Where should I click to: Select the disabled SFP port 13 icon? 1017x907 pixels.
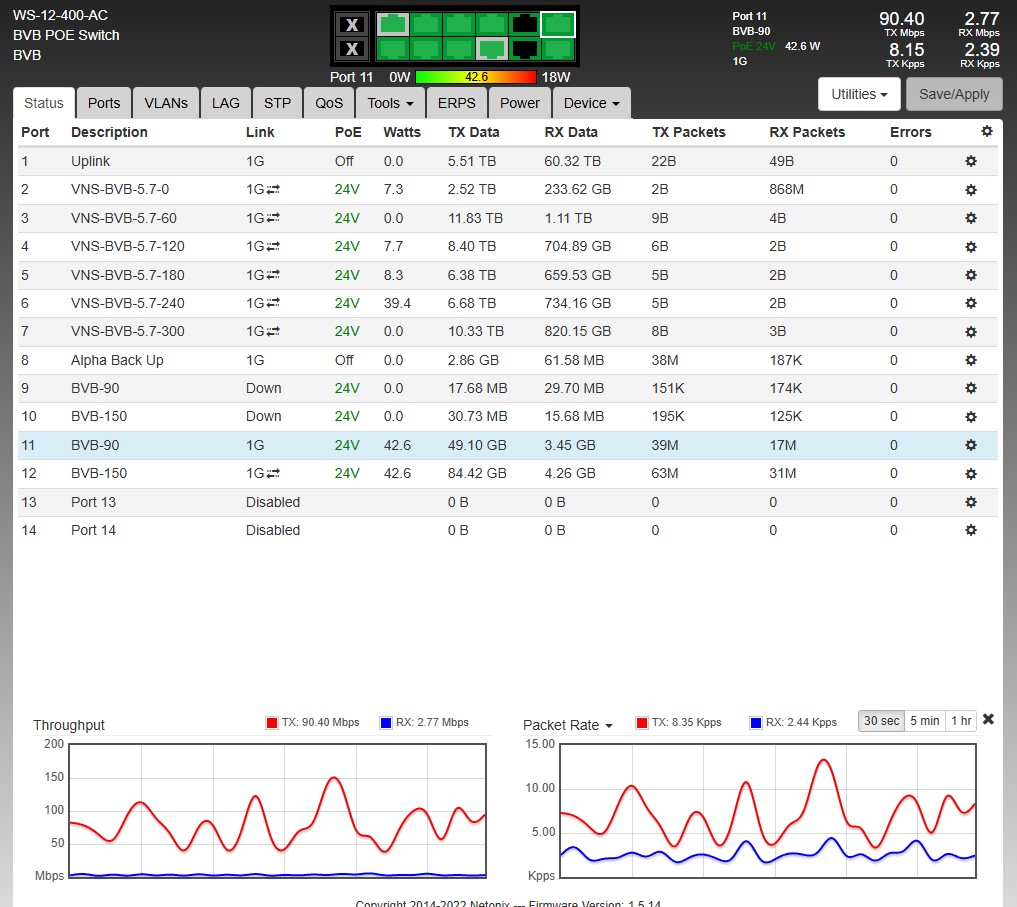350,25
